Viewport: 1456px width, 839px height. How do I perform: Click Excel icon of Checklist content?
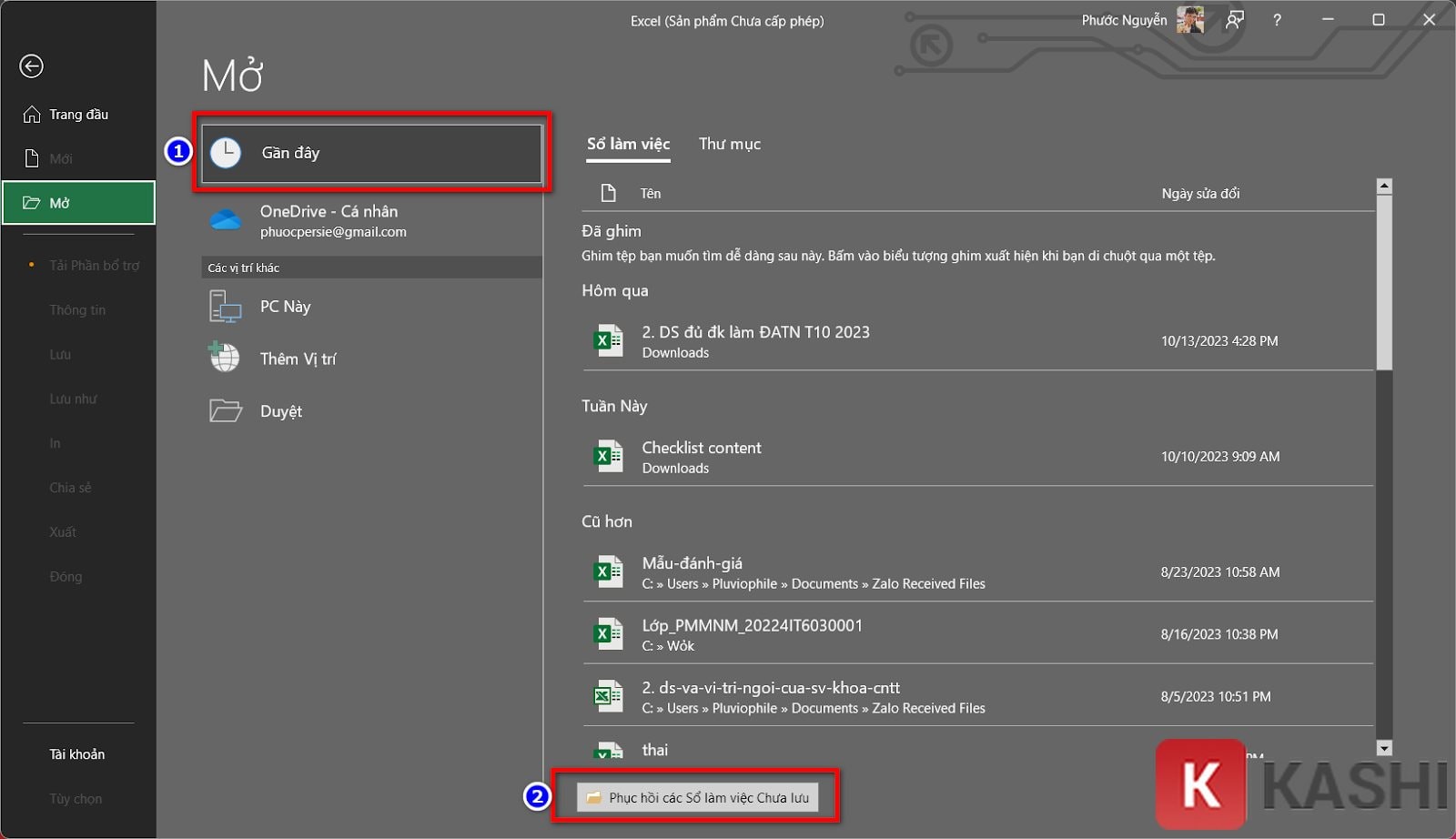coord(608,457)
